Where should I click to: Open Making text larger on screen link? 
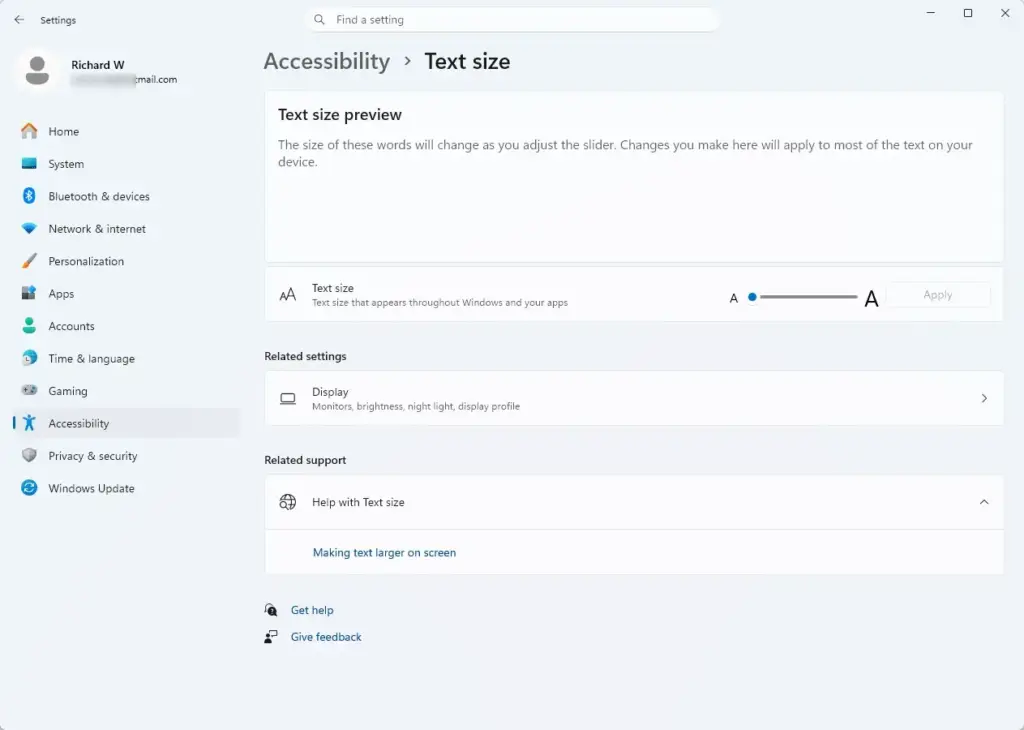(x=384, y=552)
